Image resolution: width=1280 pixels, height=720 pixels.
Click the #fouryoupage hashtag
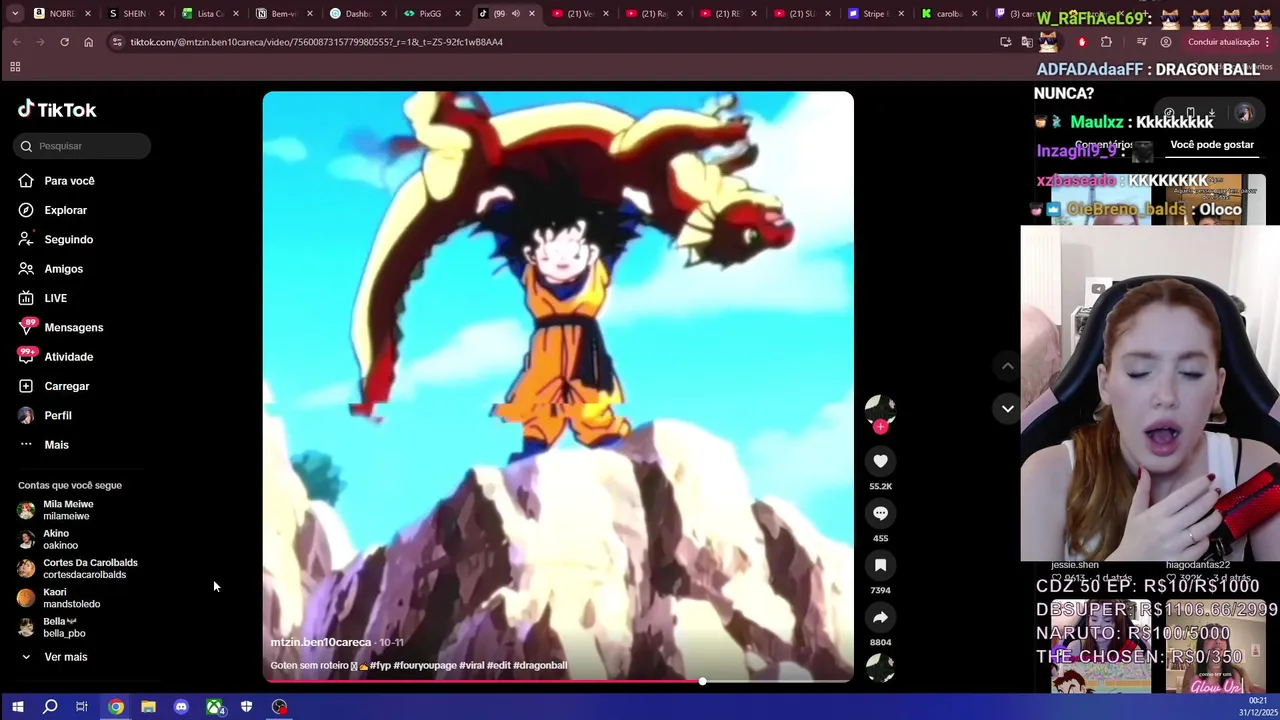[x=425, y=665]
